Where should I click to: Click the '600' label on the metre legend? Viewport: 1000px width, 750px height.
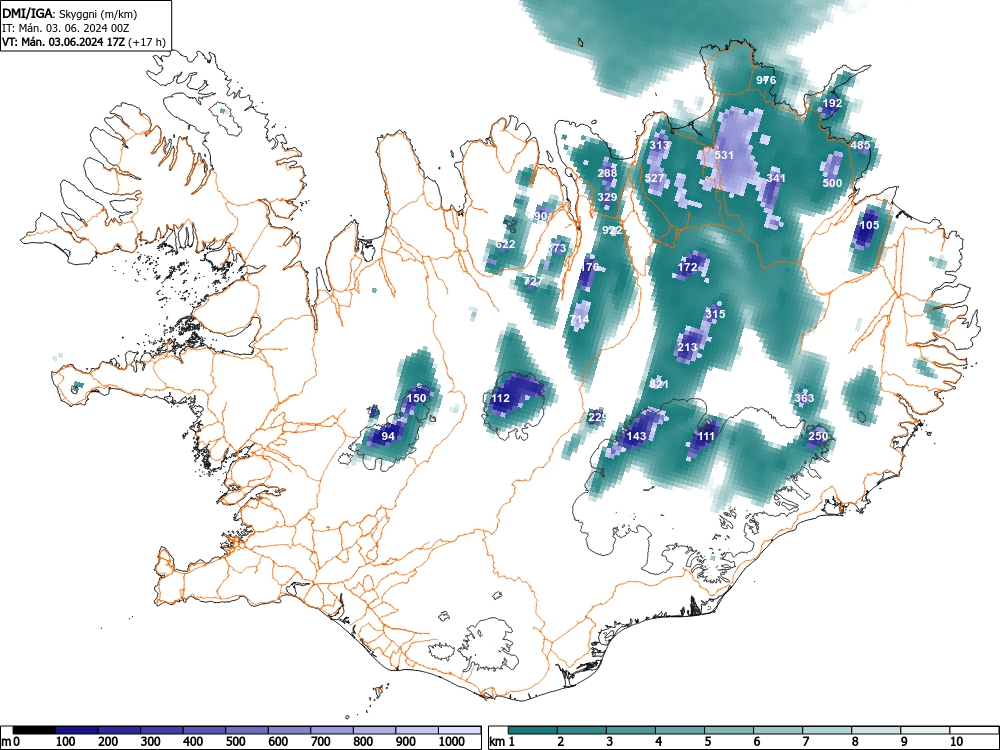(x=278, y=742)
